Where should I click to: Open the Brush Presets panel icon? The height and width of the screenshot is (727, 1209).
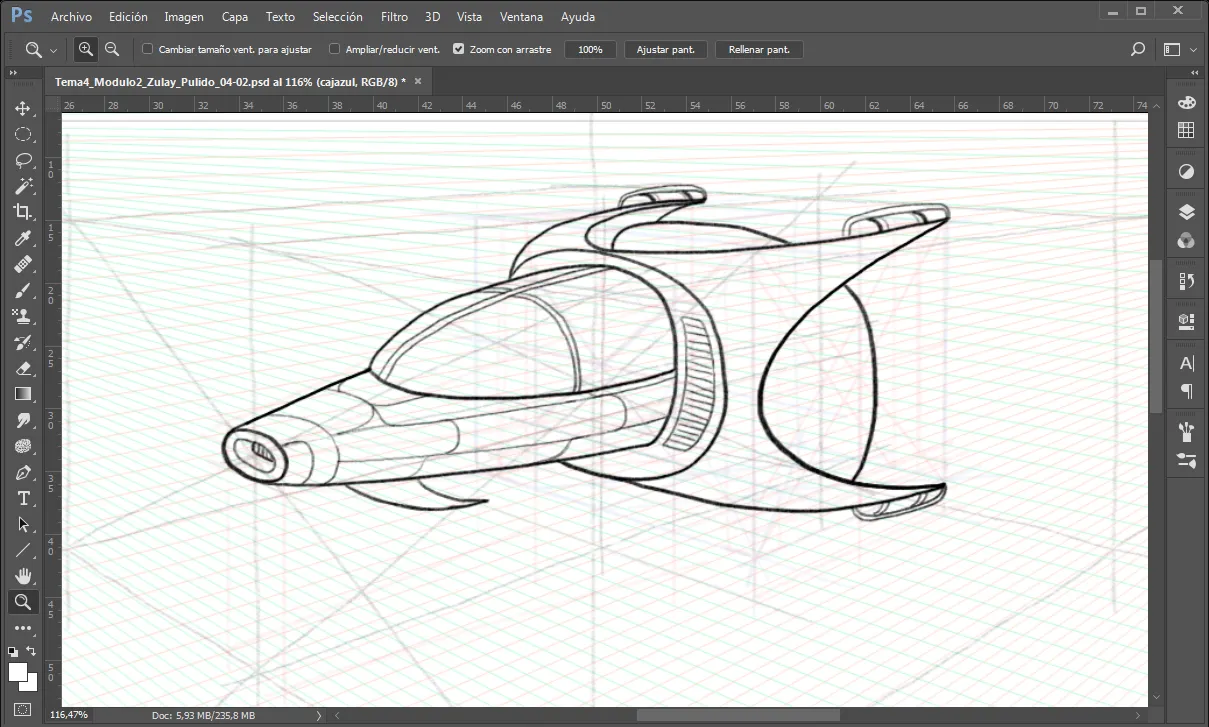point(1186,432)
